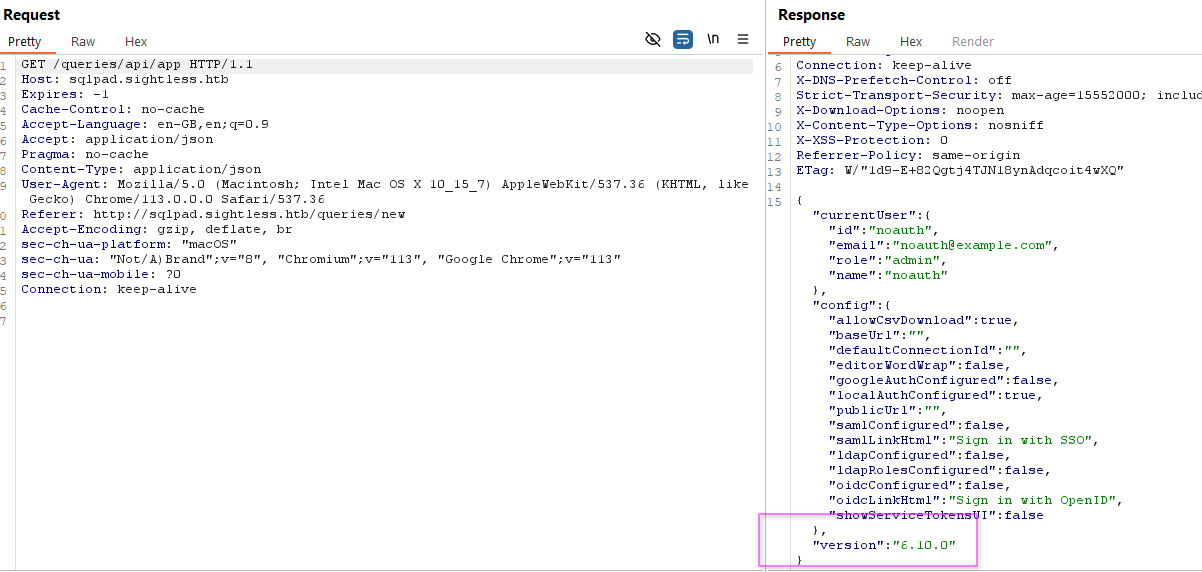Click the Accept-Encoding: gzip, deflate, br line
The height and width of the screenshot is (572, 1202).
(157, 229)
